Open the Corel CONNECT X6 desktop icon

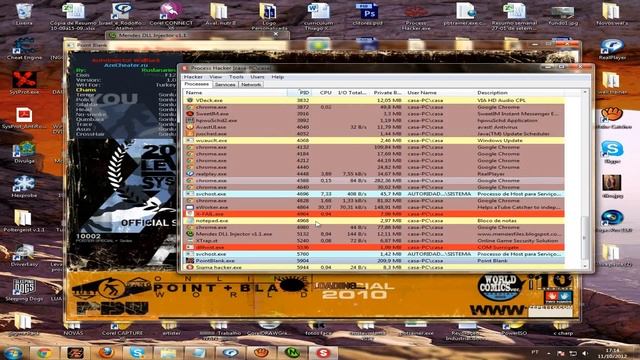coord(171,16)
